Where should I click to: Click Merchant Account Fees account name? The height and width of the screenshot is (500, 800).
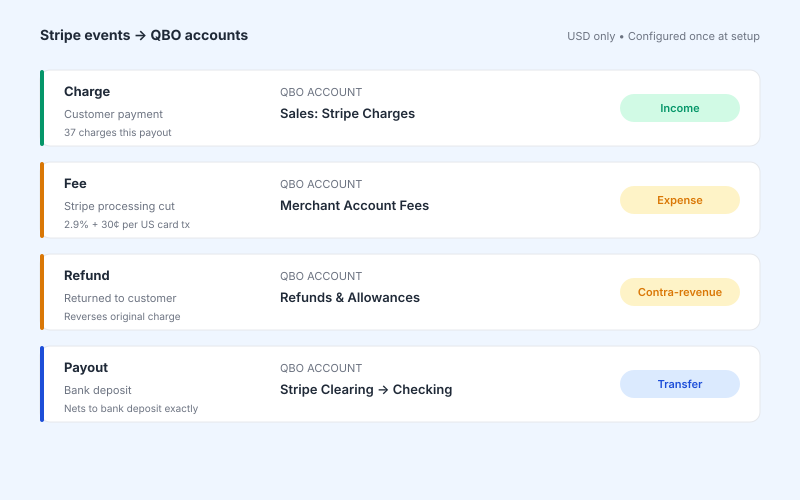click(355, 206)
